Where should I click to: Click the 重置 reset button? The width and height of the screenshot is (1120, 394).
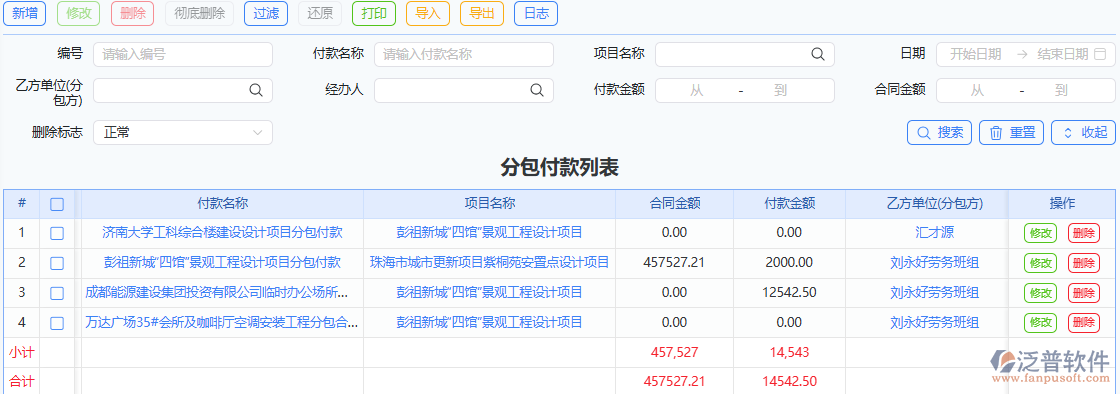pos(1011,132)
